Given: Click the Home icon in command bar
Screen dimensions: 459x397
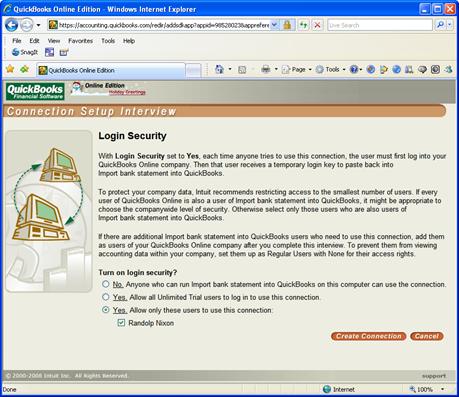Looking at the screenshot, I should pos(219,69).
